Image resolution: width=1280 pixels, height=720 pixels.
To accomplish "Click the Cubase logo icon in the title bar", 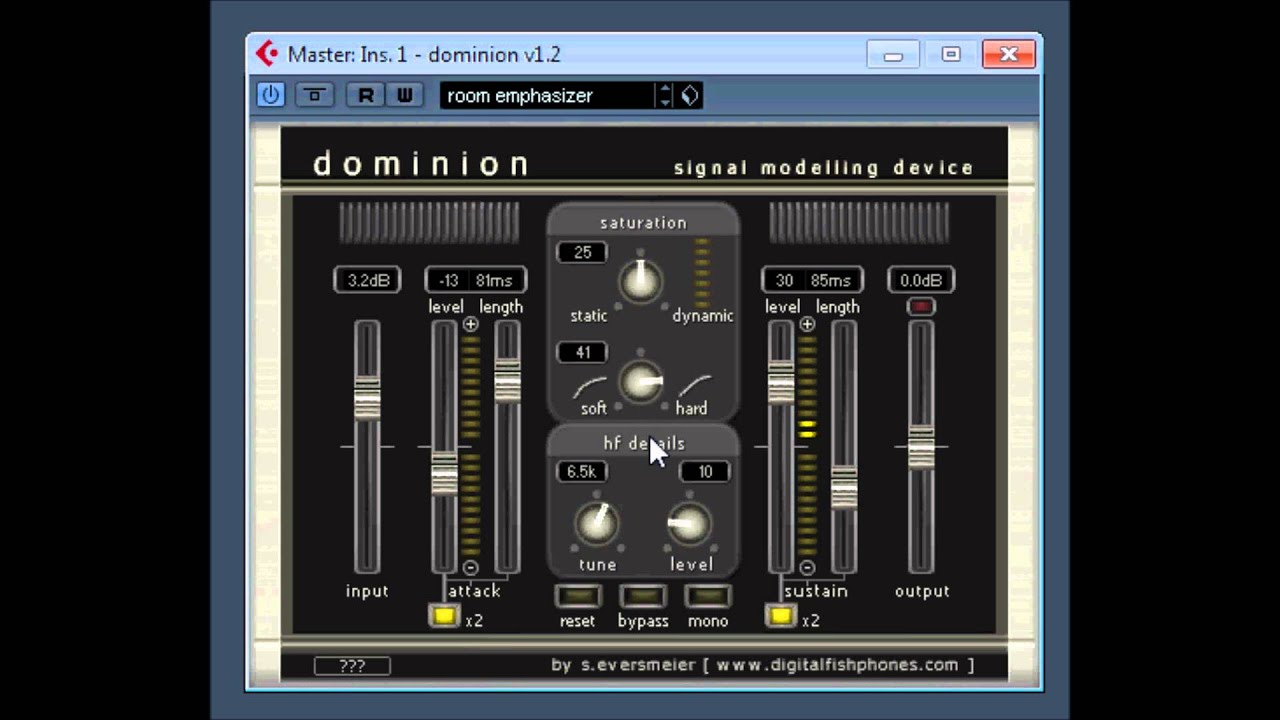I will (267, 53).
